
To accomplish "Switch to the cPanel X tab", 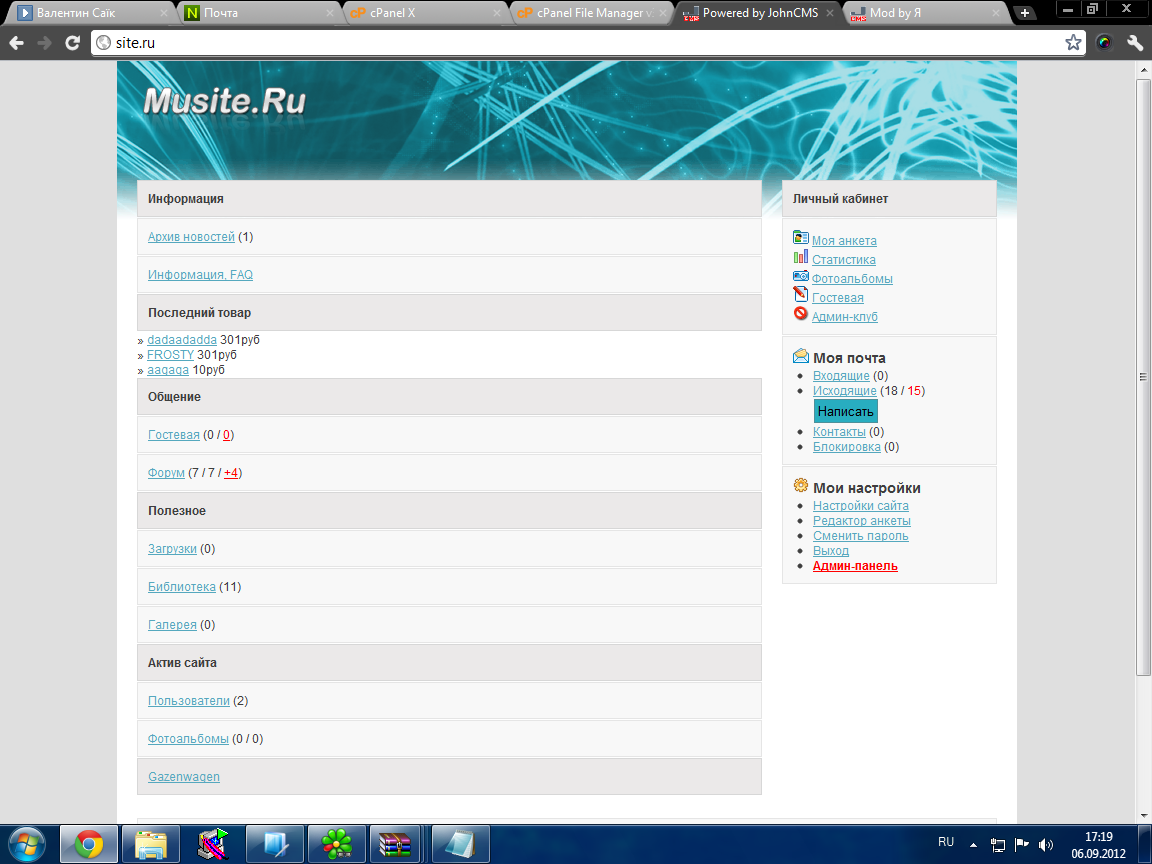I will tap(424, 12).
